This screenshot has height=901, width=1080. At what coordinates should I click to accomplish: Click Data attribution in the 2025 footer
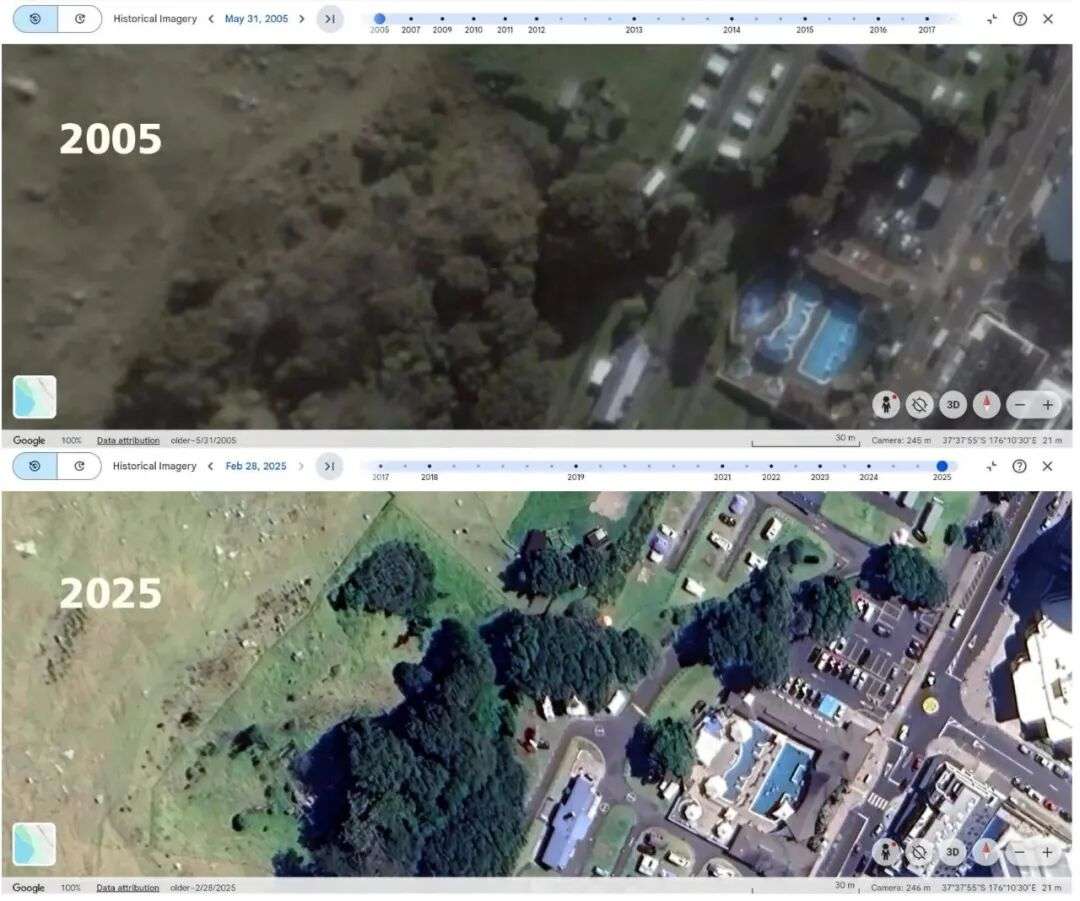pos(128,887)
